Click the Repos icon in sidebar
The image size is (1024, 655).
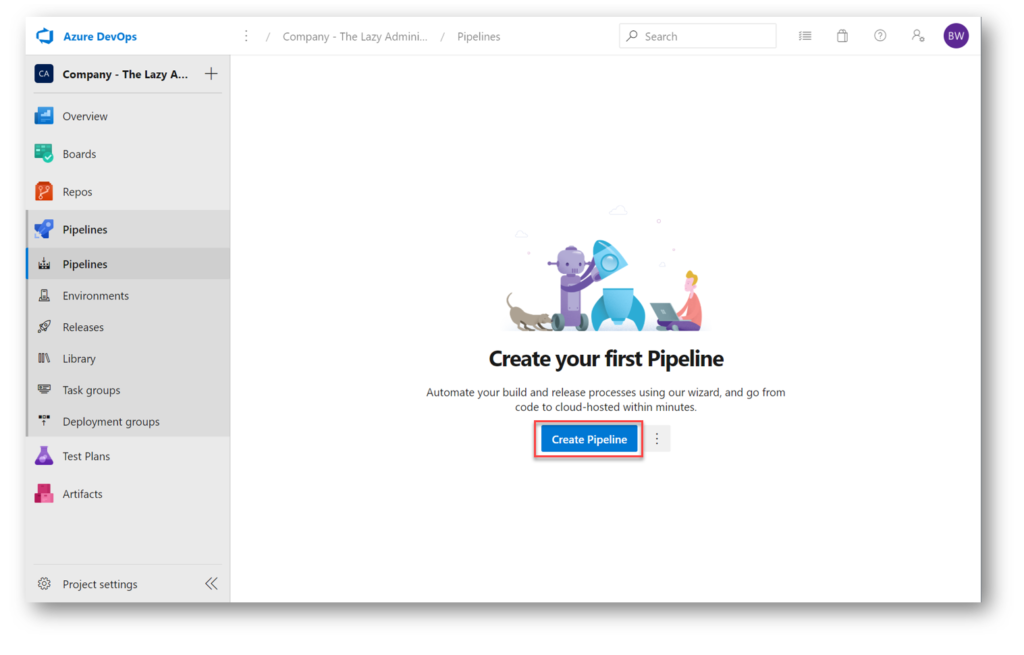coord(44,191)
